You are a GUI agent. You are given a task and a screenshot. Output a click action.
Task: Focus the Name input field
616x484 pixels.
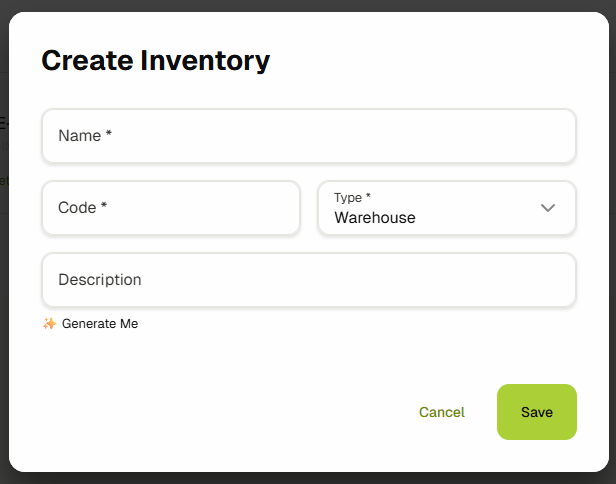click(x=308, y=136)
